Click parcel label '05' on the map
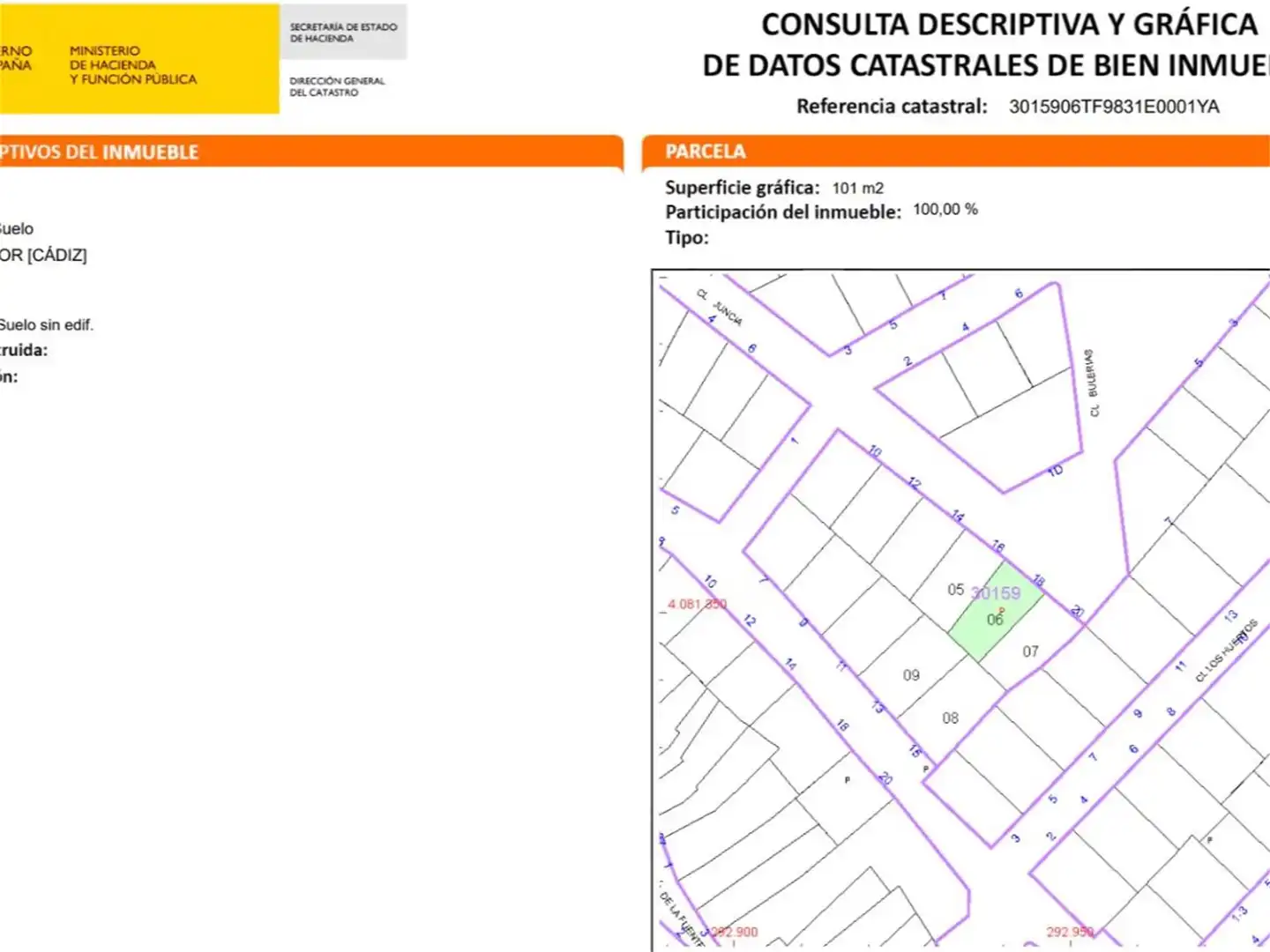Image resolution: width=1270 pixels, height=952 pixels. tap(956, 590)
